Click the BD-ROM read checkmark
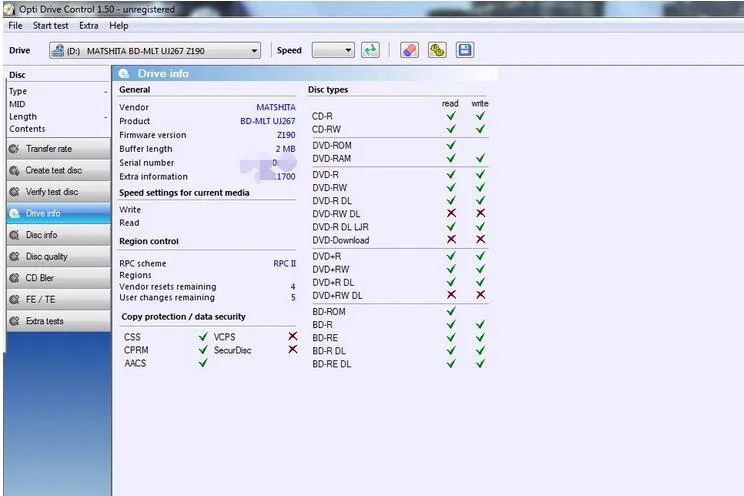This screenshot has height=496, width=744. coord(451,311)
